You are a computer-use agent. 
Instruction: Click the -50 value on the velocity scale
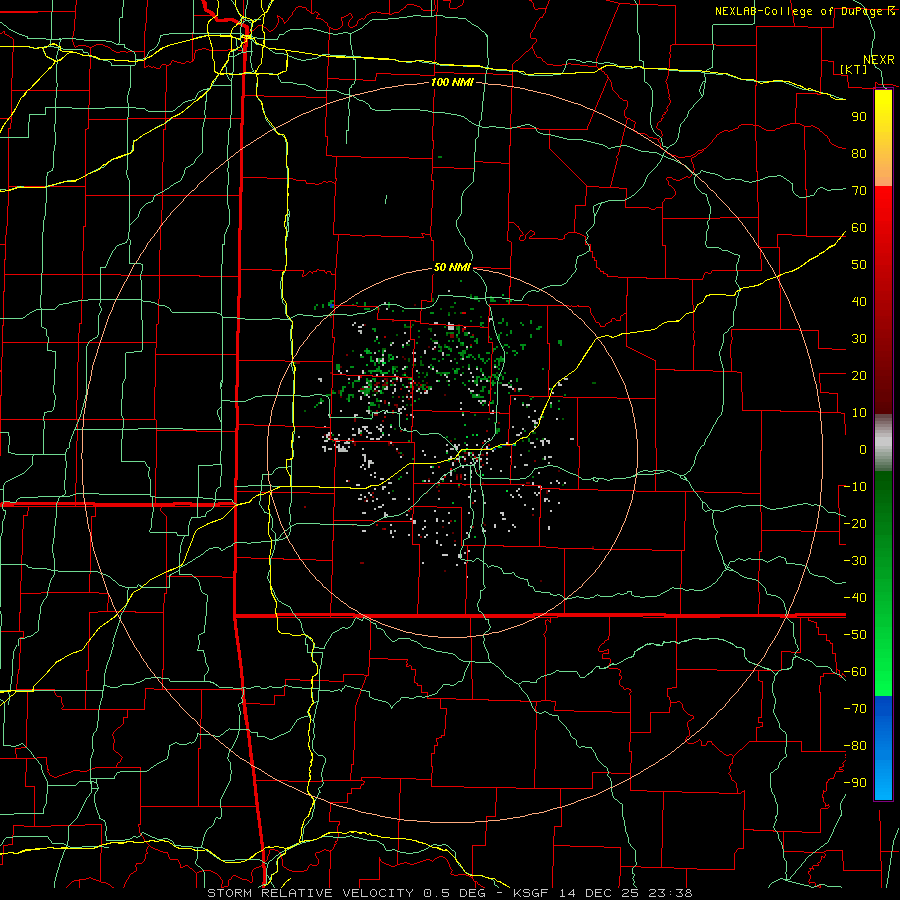click(x=855, y=635)
